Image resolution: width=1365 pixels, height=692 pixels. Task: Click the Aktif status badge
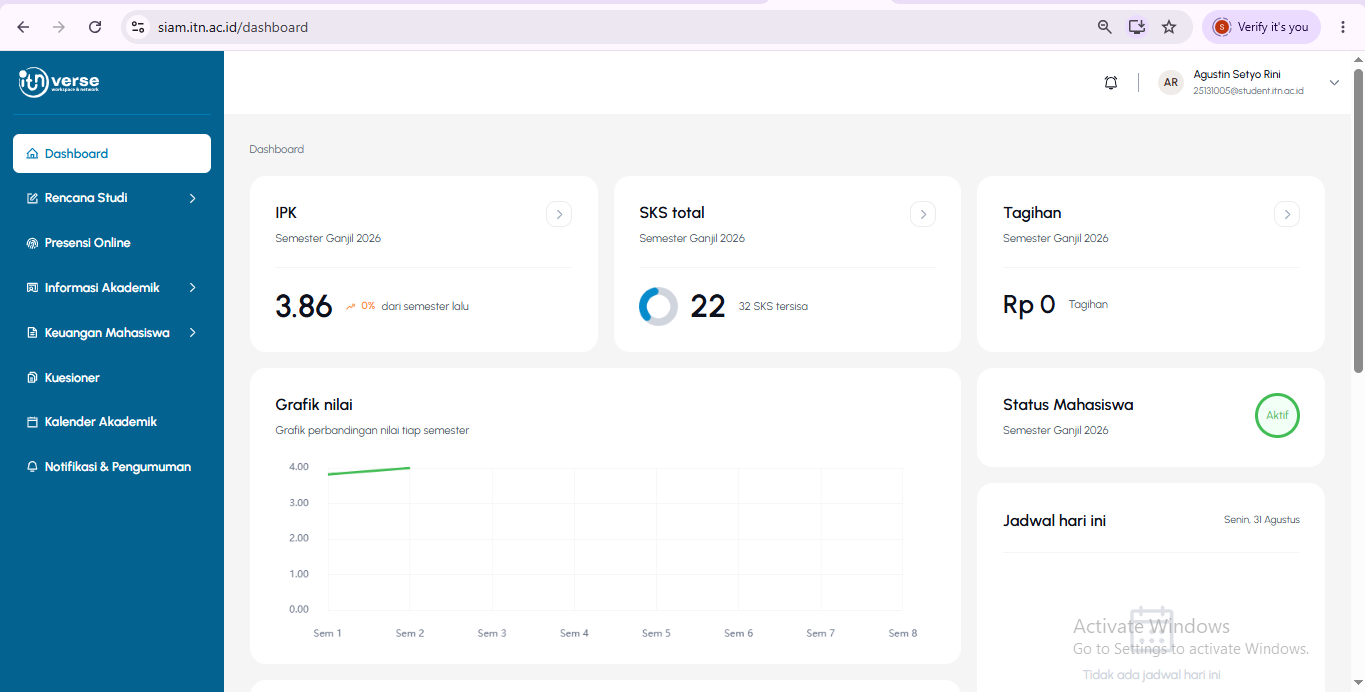tap(1277, 415)
